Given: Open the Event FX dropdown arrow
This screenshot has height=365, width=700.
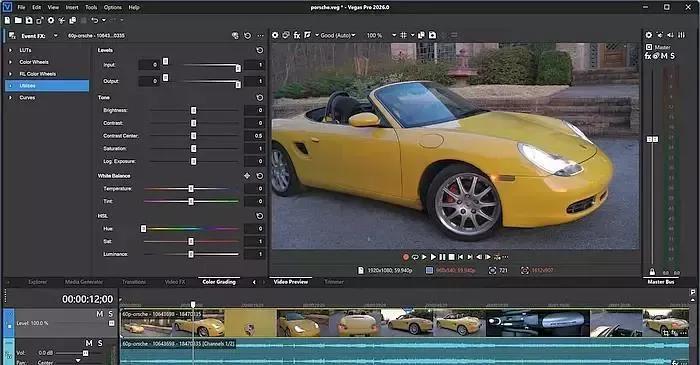Looking at the screenshot, I should tap(55, 36).
